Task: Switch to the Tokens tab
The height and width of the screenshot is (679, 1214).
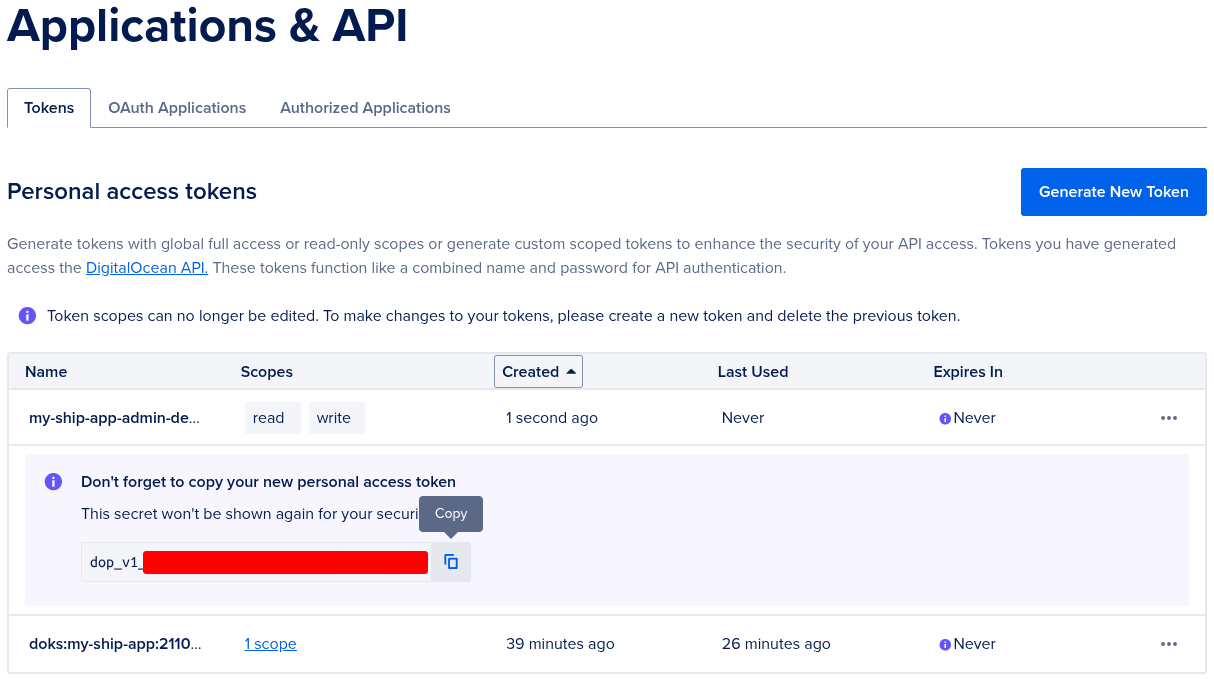Action: pos(49,108)
